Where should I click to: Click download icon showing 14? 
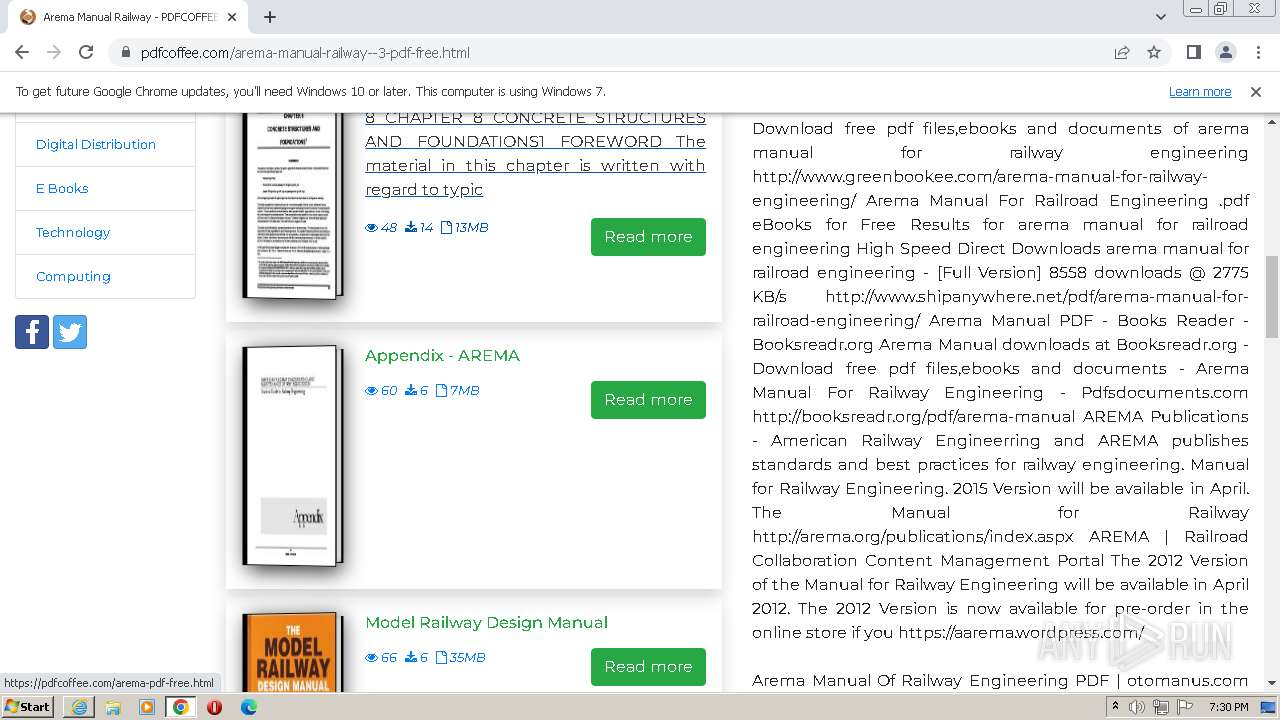coord(411,228)
